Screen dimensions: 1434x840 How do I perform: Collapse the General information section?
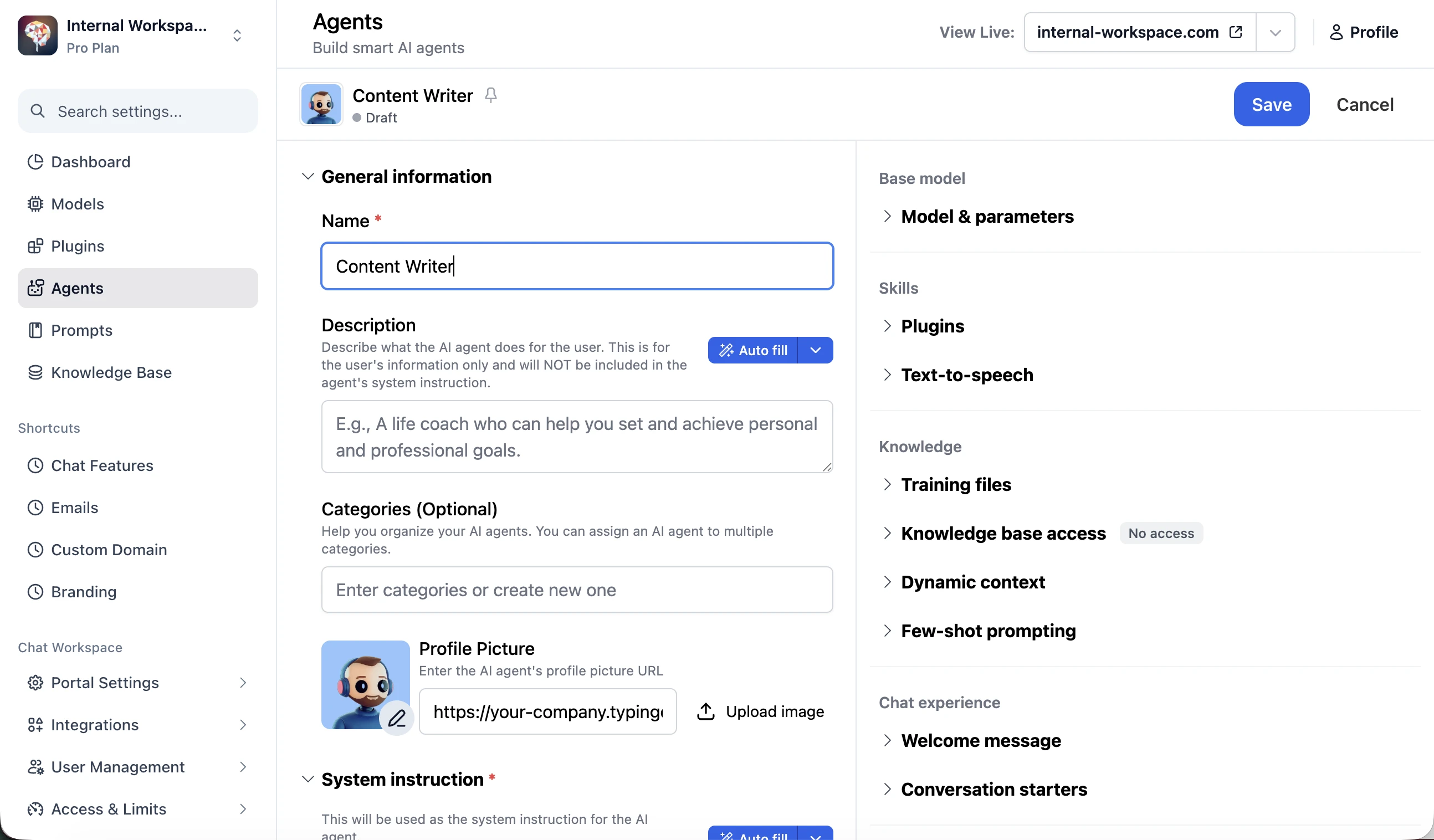pyautogui.click(x=308, y=176)
